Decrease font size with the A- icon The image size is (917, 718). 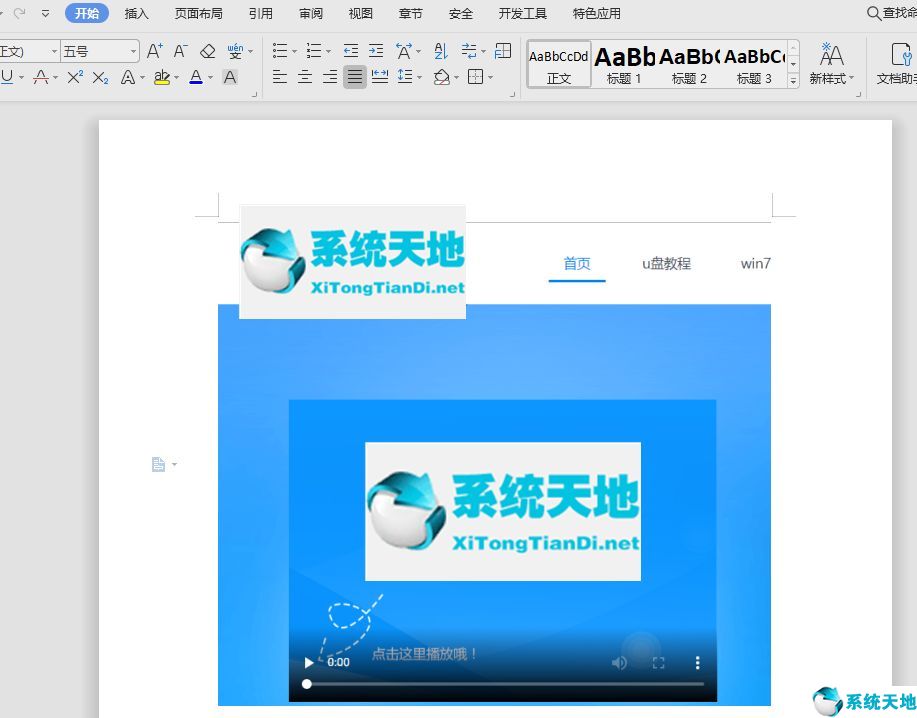[181, 51]
